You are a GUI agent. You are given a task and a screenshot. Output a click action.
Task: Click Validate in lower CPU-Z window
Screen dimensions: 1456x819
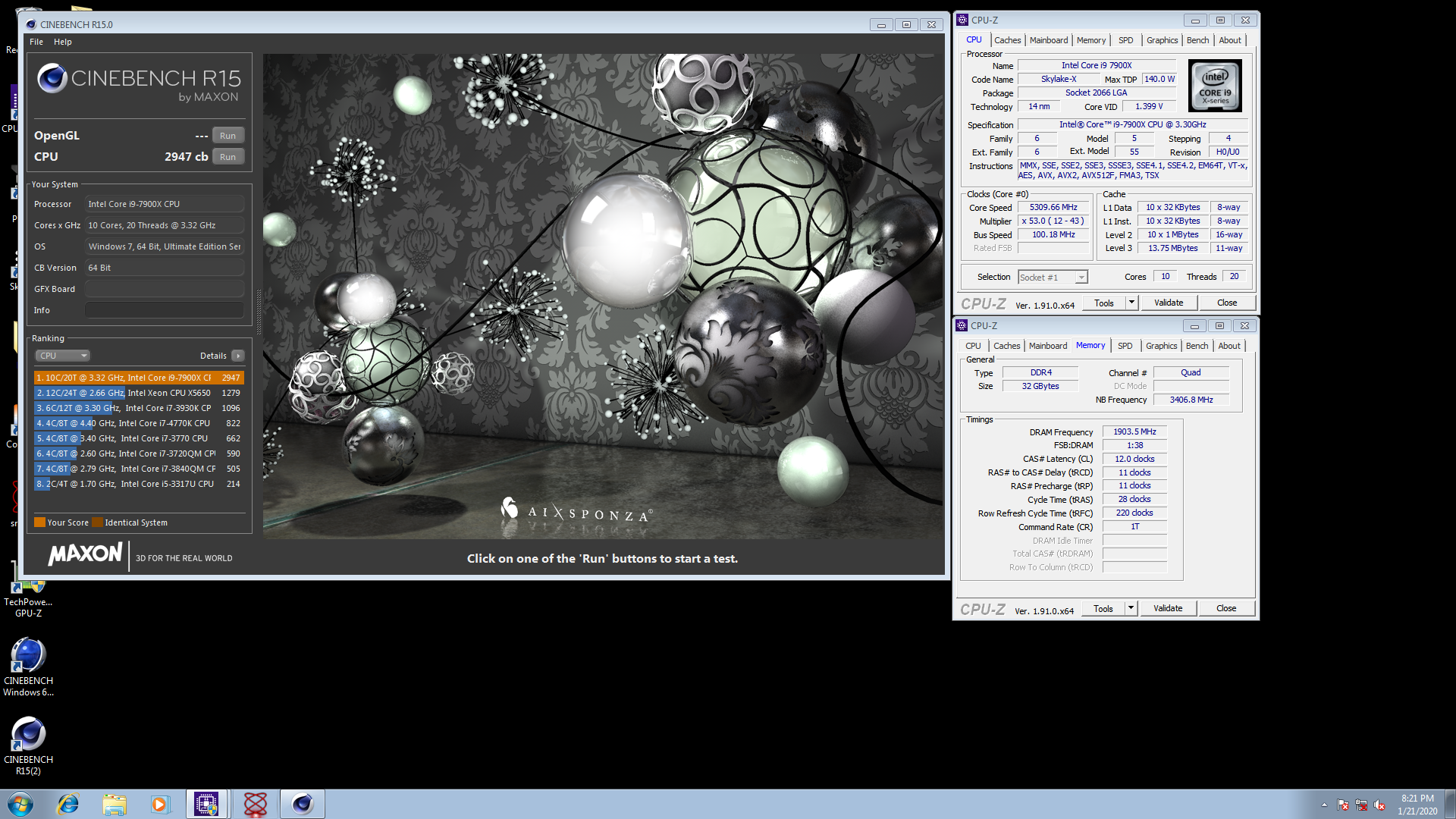click(1168, 608)
